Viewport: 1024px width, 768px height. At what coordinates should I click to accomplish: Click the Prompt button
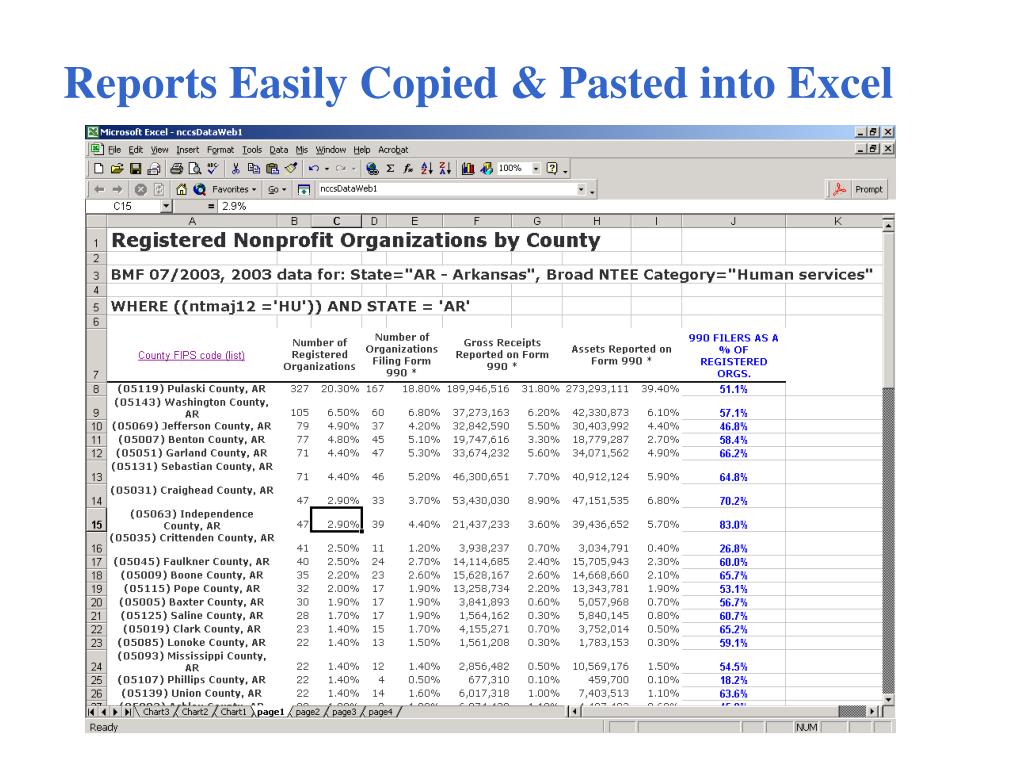click(x=869, y=189)
